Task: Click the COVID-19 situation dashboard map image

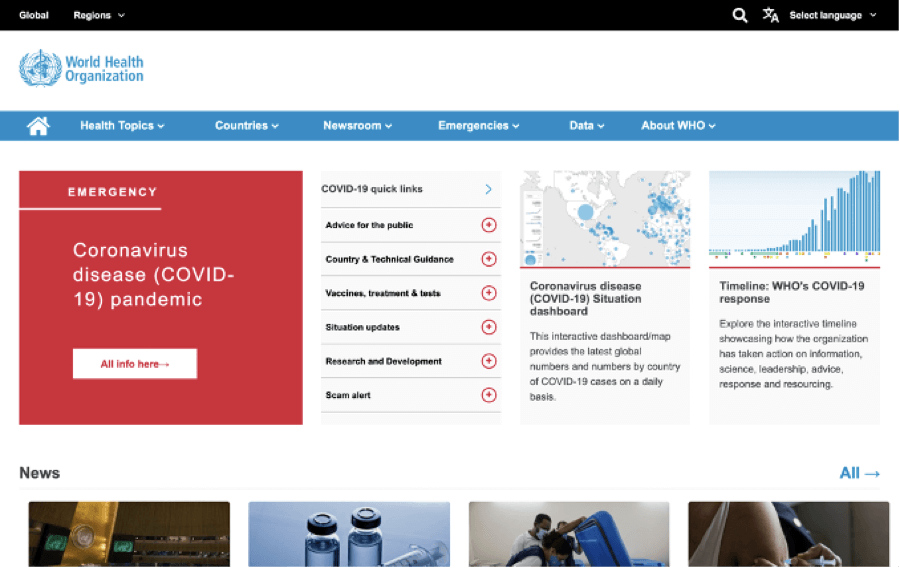Action: [x=605, y=218]
